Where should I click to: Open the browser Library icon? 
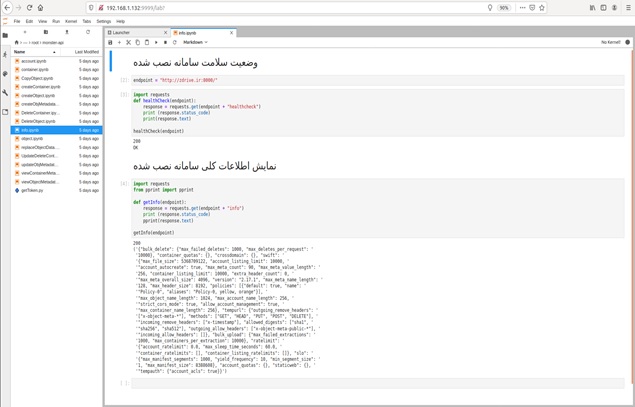click(x=592, y=8)
